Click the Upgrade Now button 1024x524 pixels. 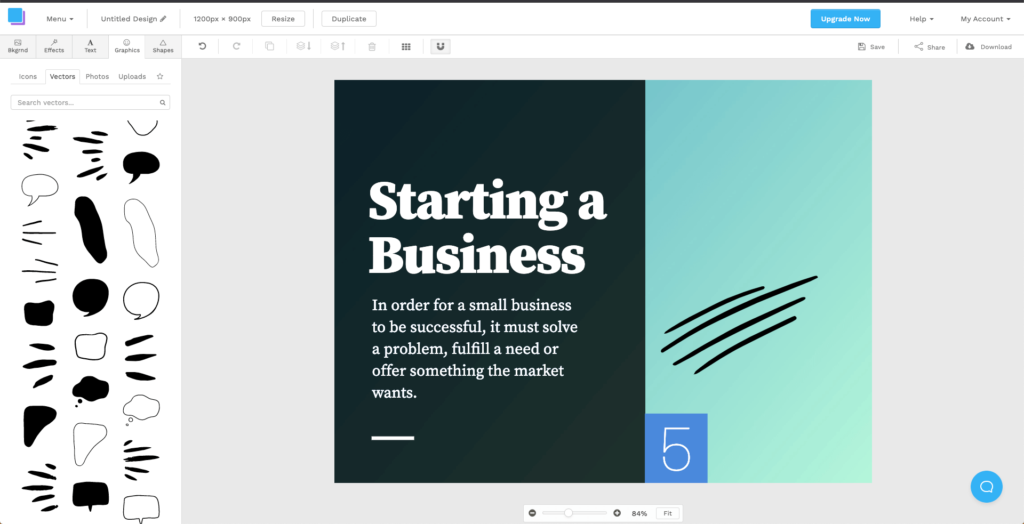846,19
